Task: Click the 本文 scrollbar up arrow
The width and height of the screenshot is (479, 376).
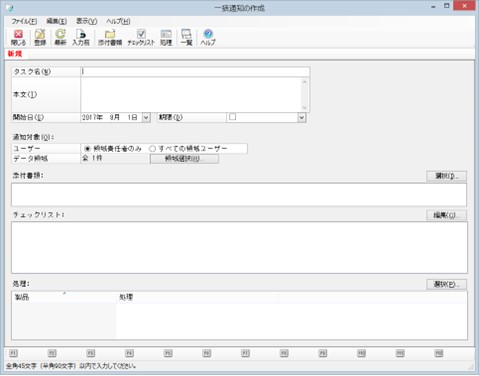Action: pyautogui.click(x=305, y=82)
